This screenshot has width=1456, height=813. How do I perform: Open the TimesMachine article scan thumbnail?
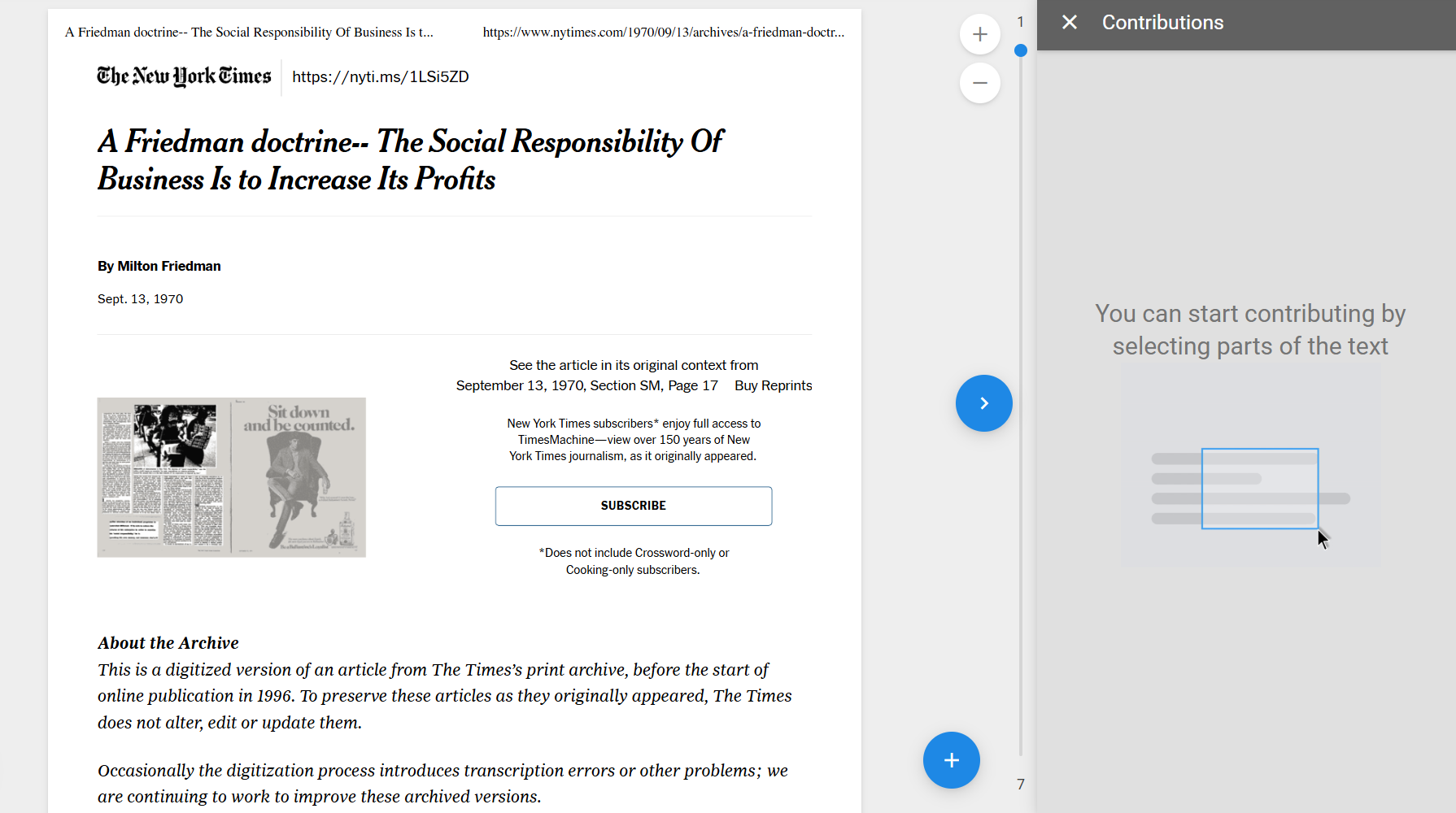(x=232, y=477)
